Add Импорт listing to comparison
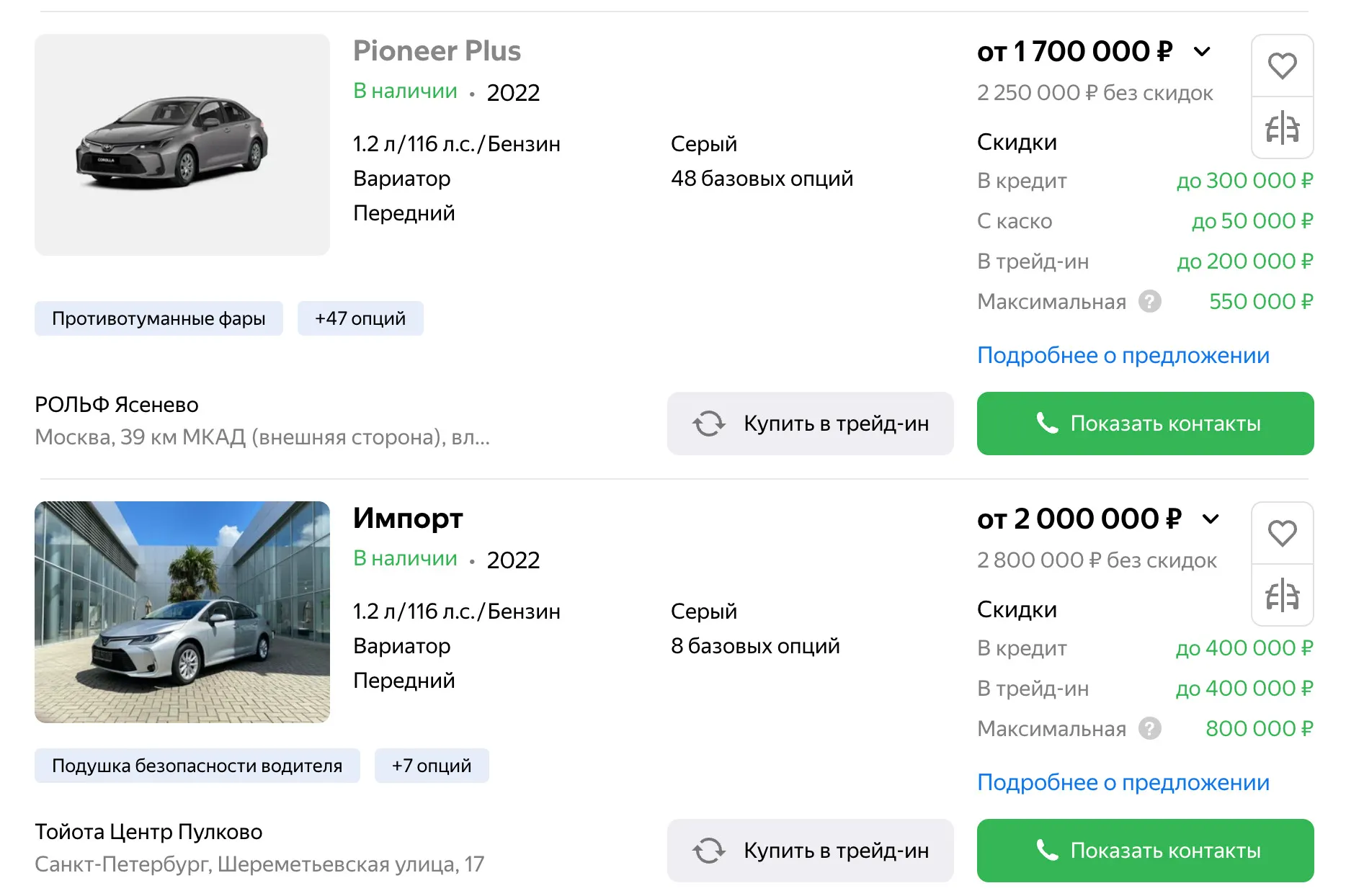Screen dimensions: 1346x896 click(1282, 596)
